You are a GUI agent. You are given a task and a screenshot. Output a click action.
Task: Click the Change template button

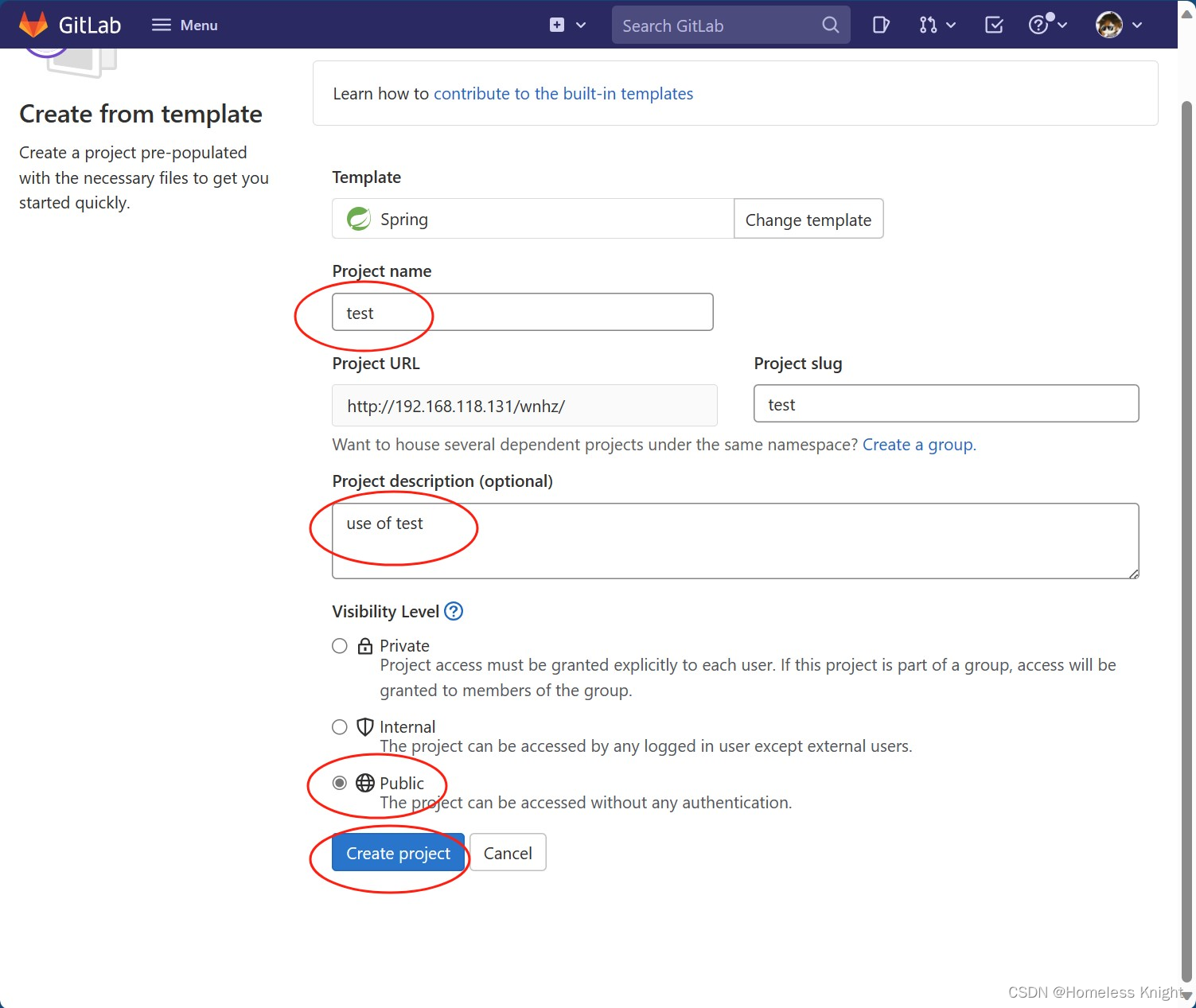(x=808, y=220)
